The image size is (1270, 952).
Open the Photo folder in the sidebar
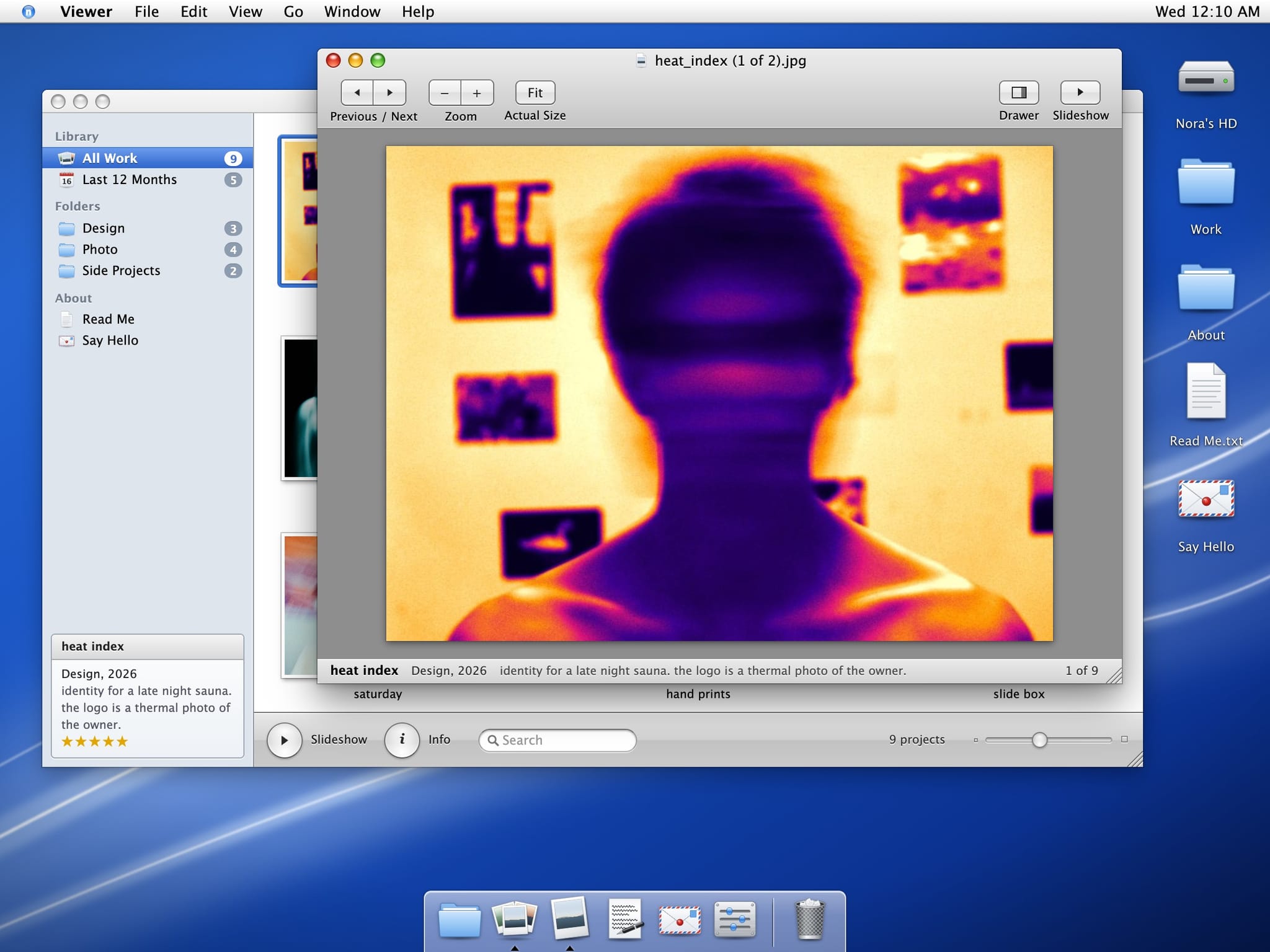[x=148, y=249]
